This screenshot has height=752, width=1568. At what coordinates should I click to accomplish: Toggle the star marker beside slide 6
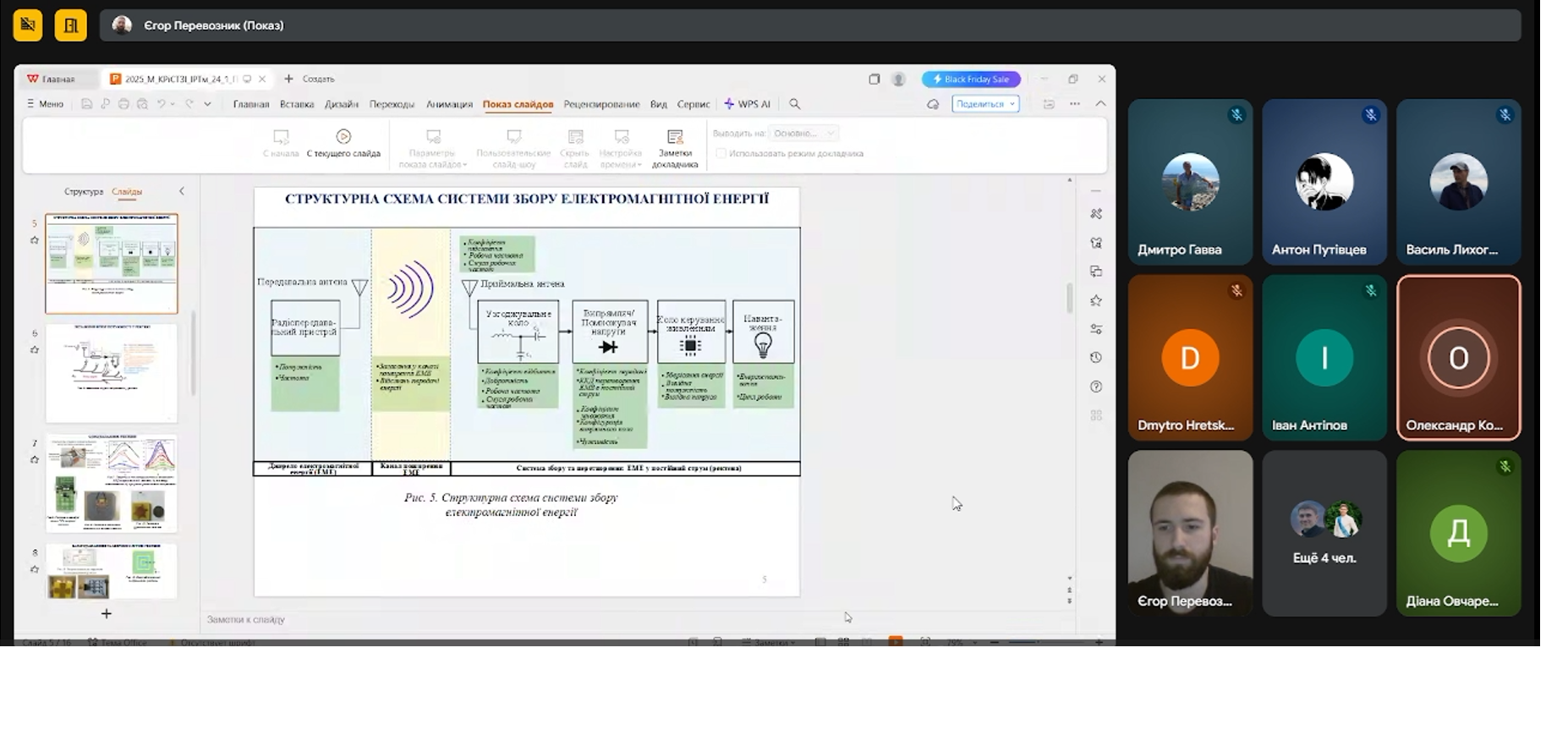[35, 349]
